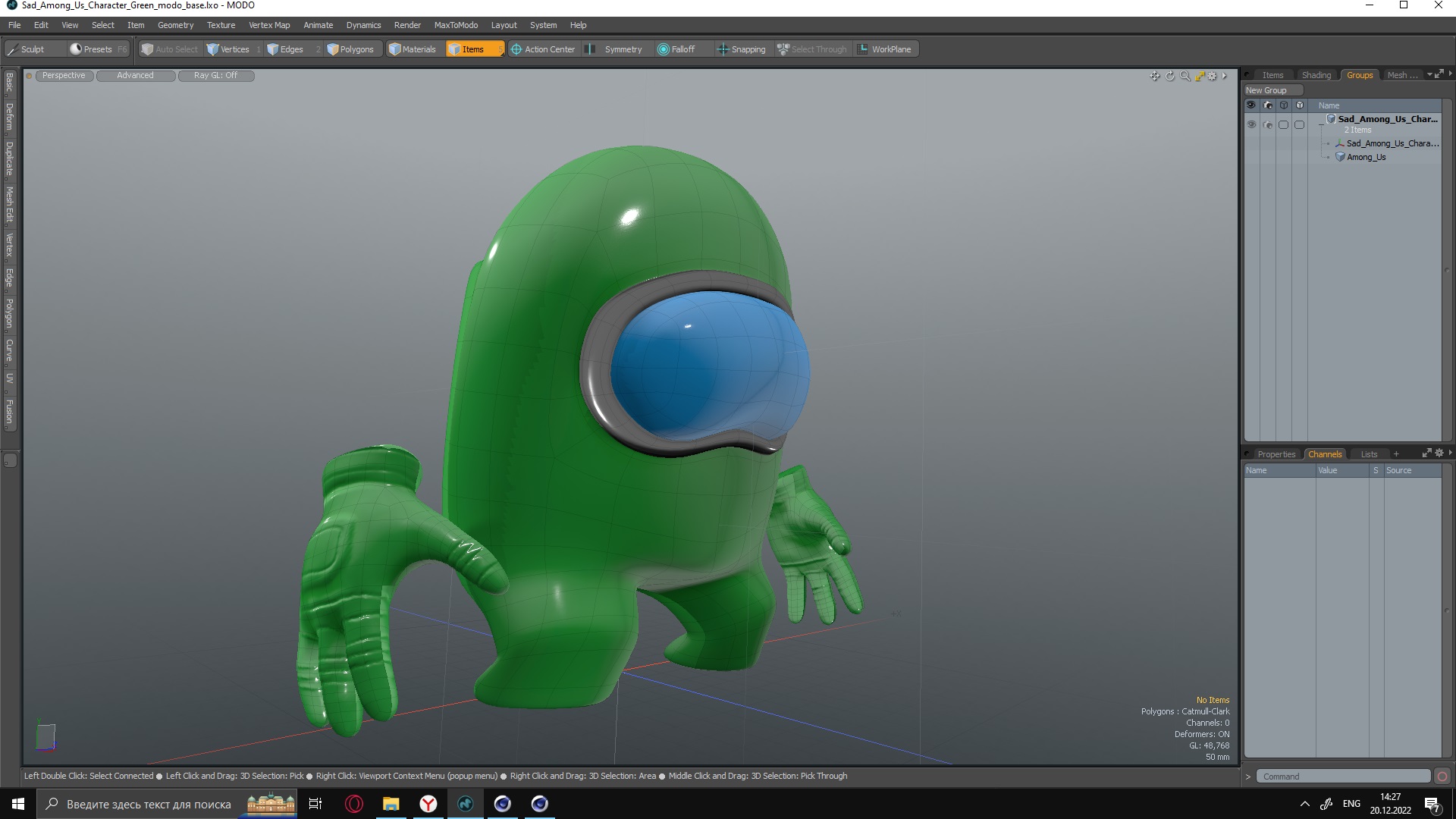
Task: Activate the Sculpt tool button
Action: click(x=34, y=49)
